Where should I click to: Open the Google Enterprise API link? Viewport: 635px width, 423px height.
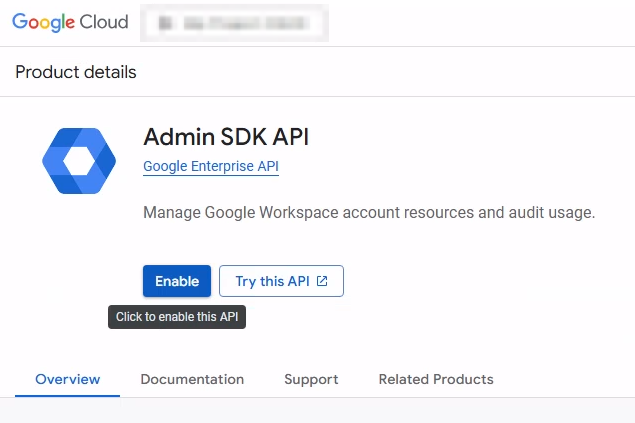pyautogui.click(x=211, y=166)
